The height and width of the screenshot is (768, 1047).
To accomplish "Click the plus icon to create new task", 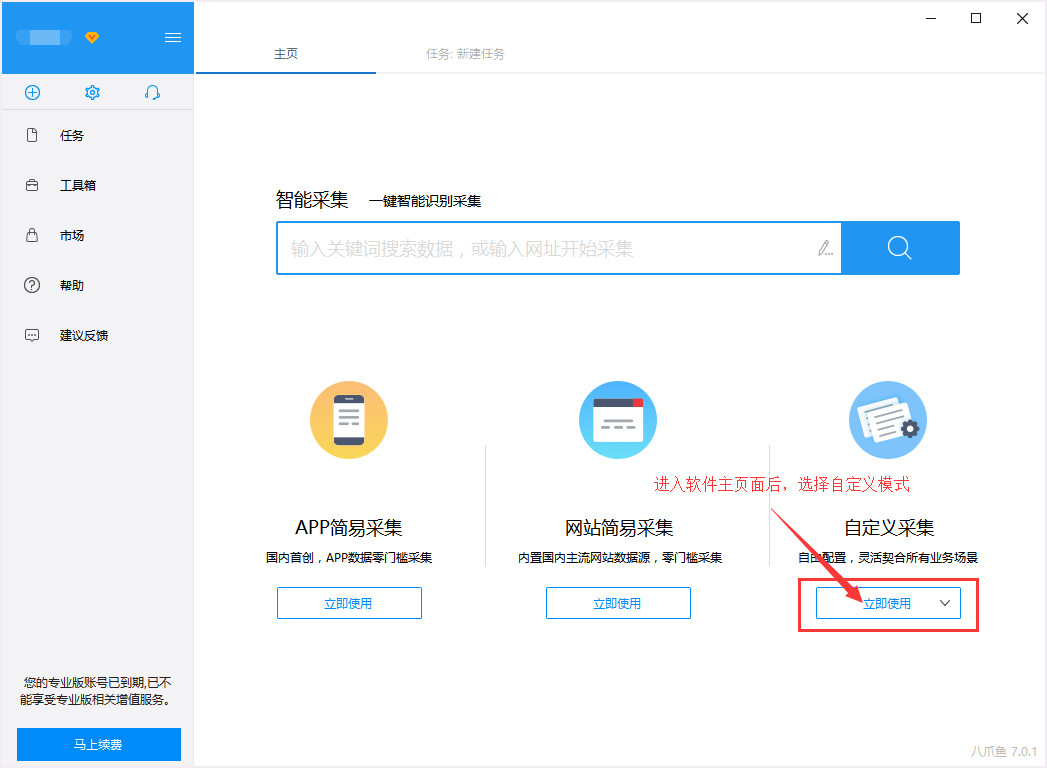I will click(x=32, y=92).
